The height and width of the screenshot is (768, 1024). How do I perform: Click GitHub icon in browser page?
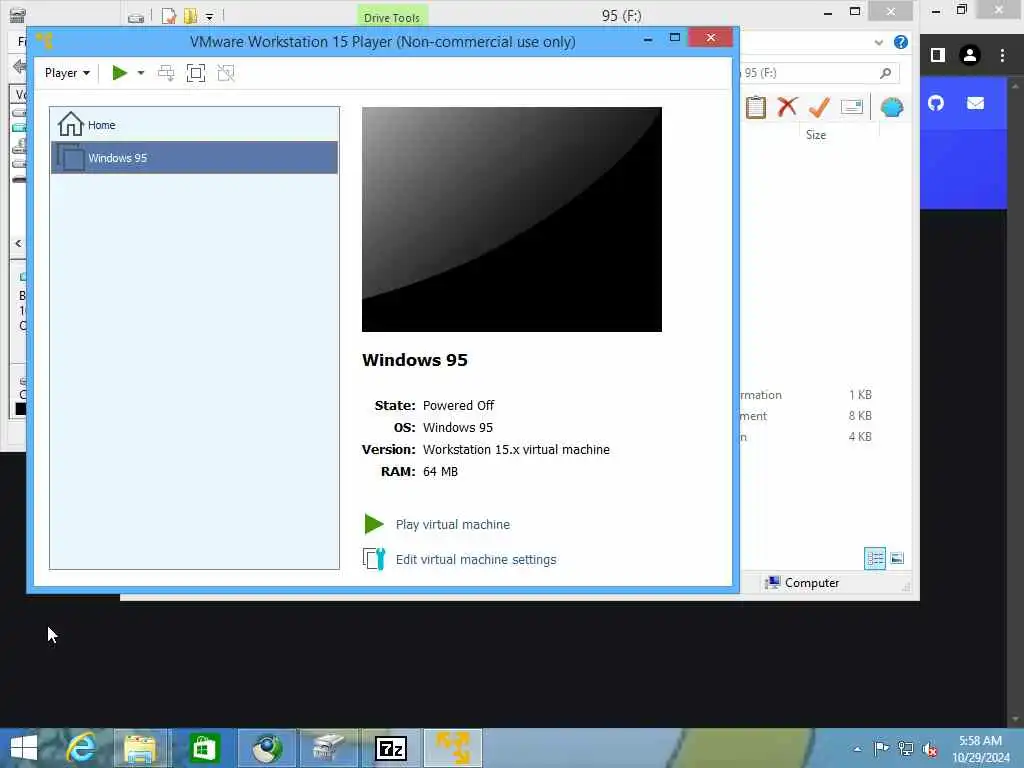click(x=936, y=103)
